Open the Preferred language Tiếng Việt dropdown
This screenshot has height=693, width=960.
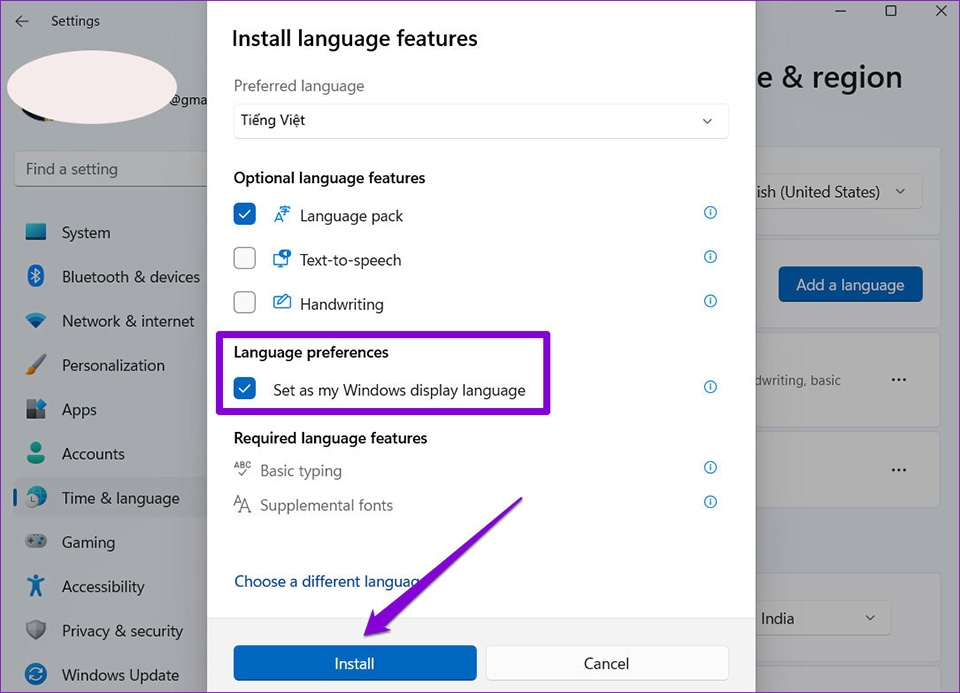click(481, 121)
